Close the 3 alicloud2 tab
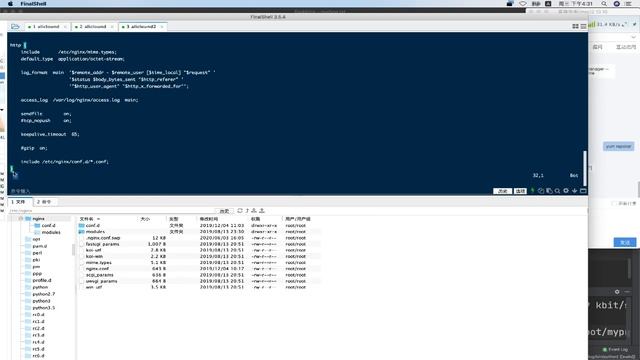This screenshot has height=360, width=640. click(x=162, y=27)
